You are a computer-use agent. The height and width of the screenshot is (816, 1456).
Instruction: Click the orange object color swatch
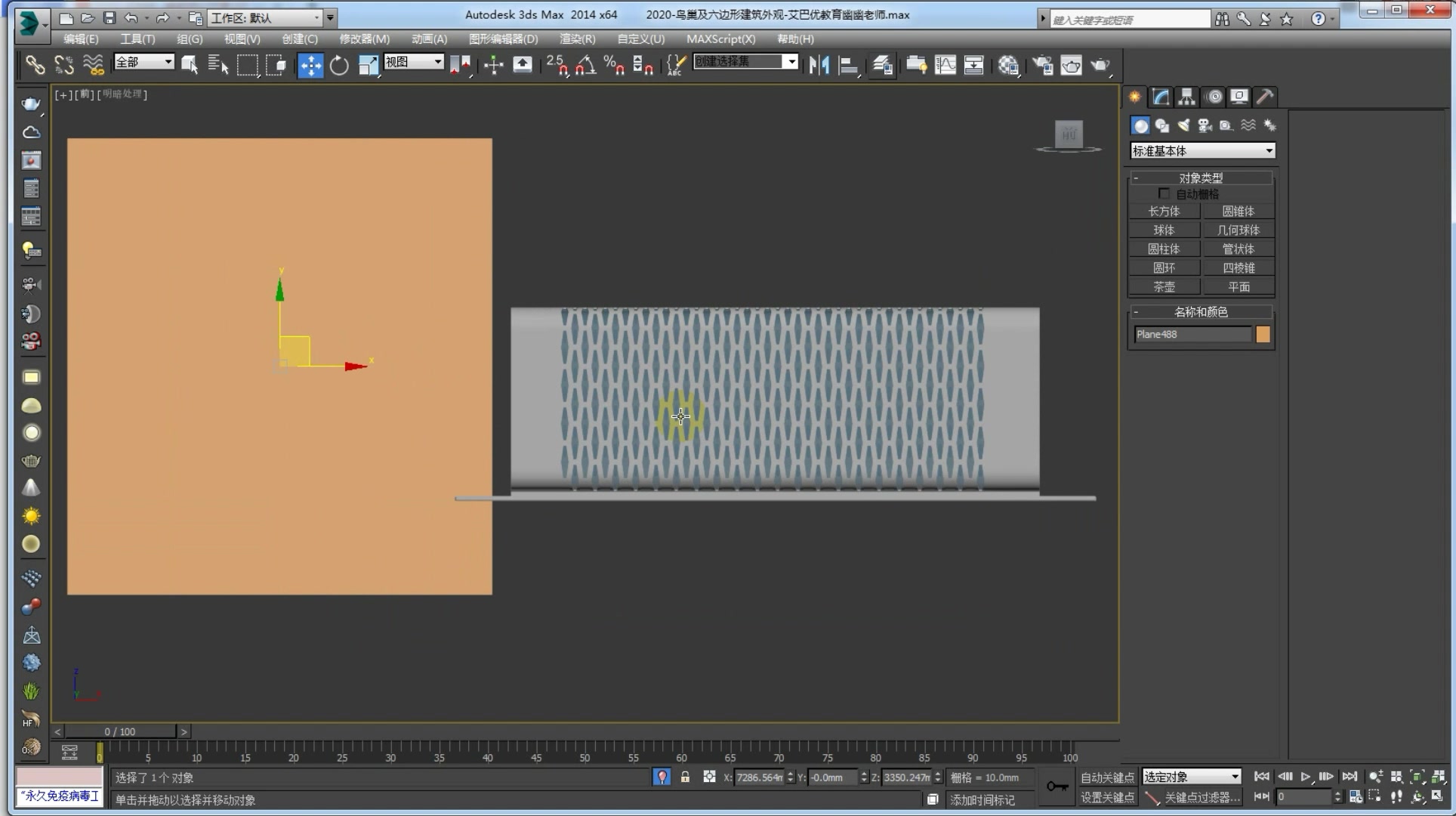tap(1263, 334)
